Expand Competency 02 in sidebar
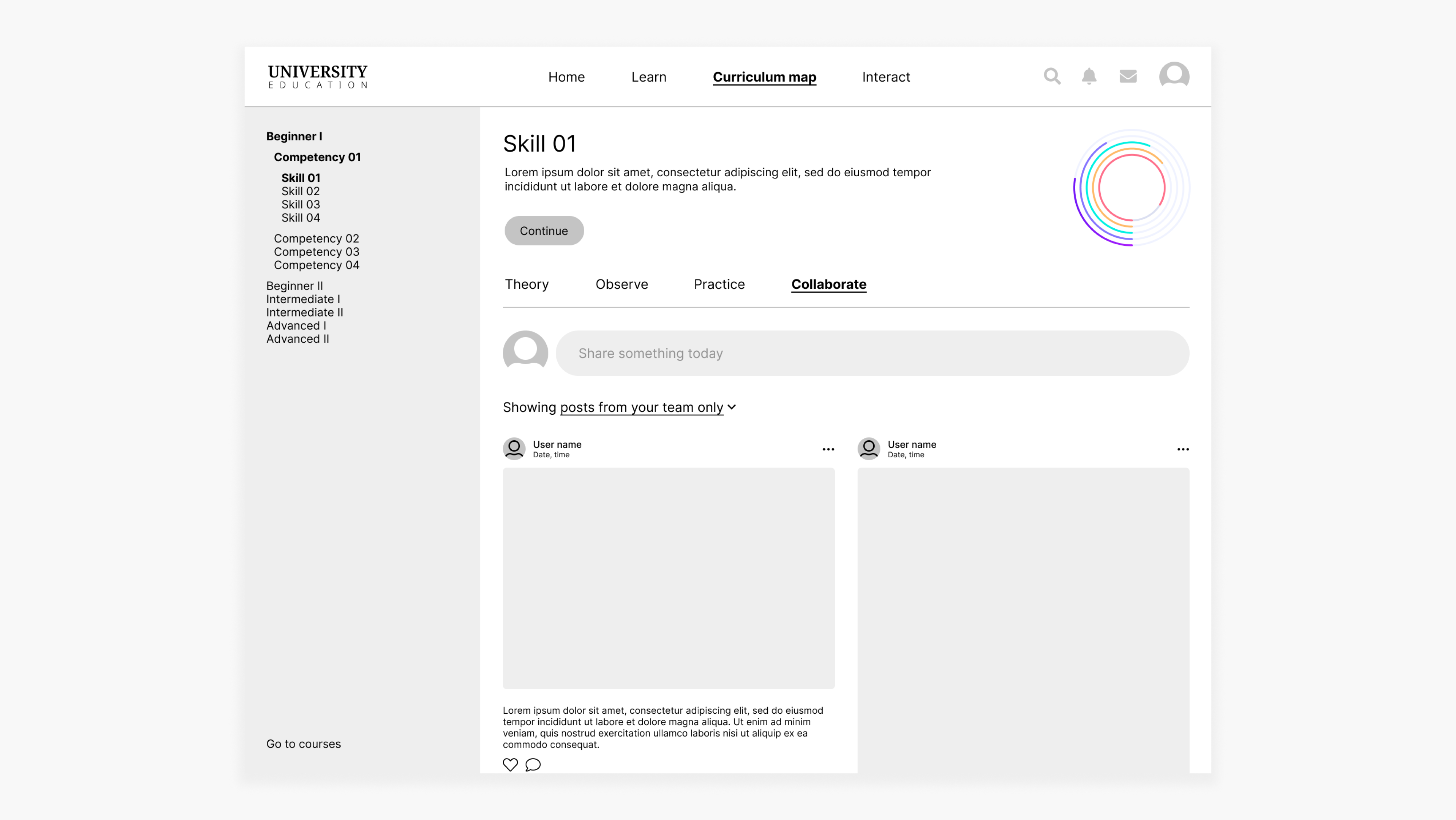The width and height of the screenshot is (1456, 820). click(x=316, y=238)
